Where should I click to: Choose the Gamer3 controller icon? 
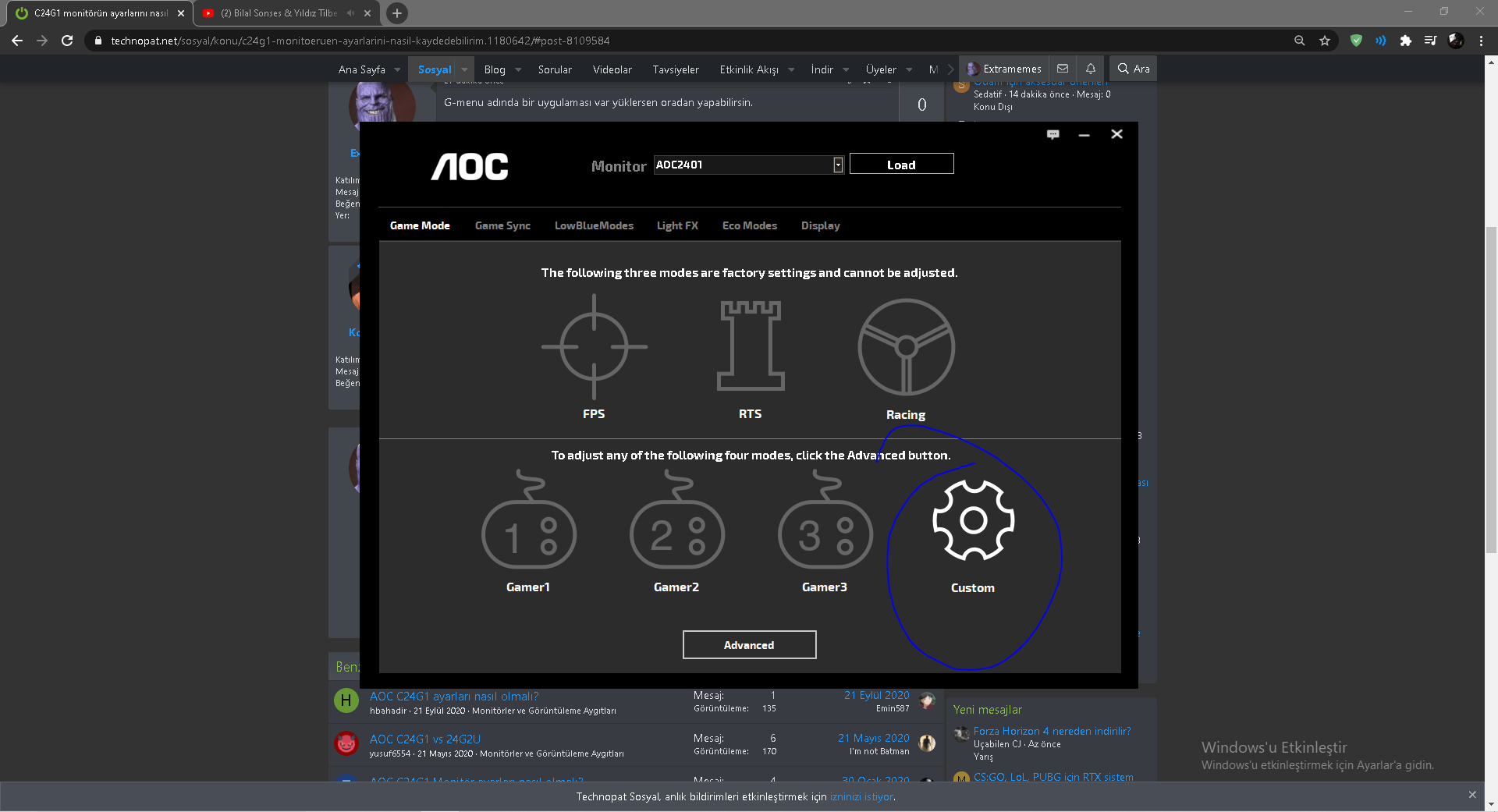(x=825, y=519)
